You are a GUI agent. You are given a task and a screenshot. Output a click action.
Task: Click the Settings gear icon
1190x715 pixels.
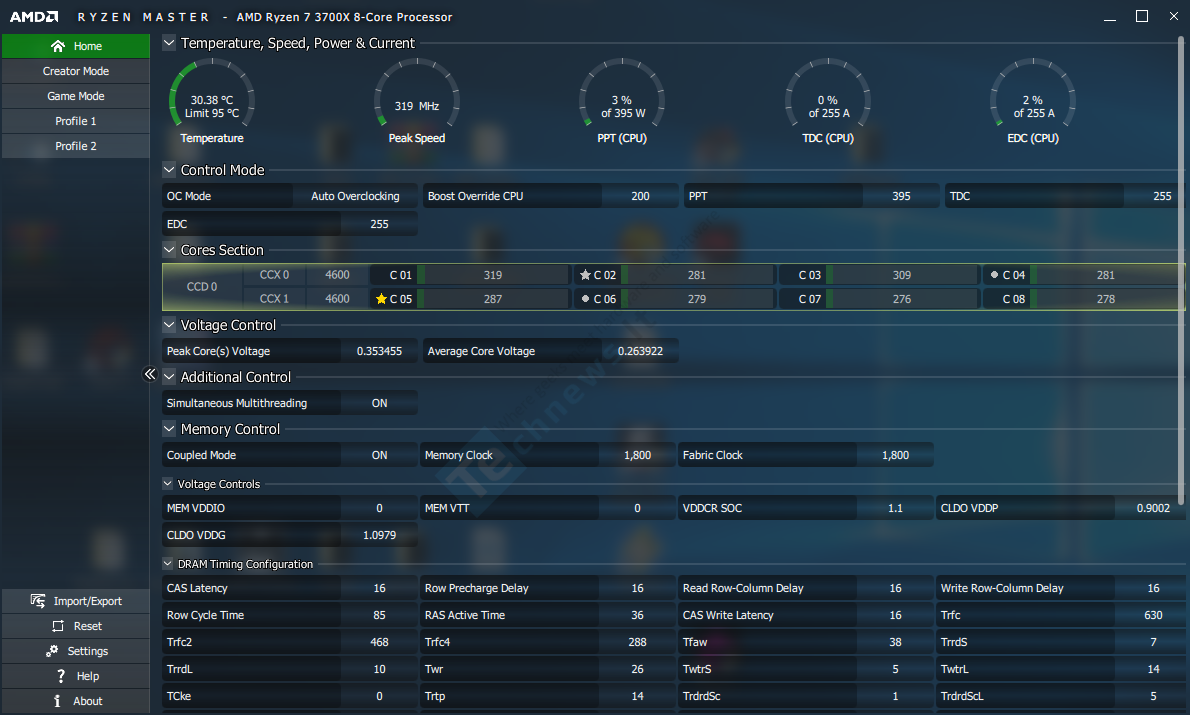pos(52,651)
